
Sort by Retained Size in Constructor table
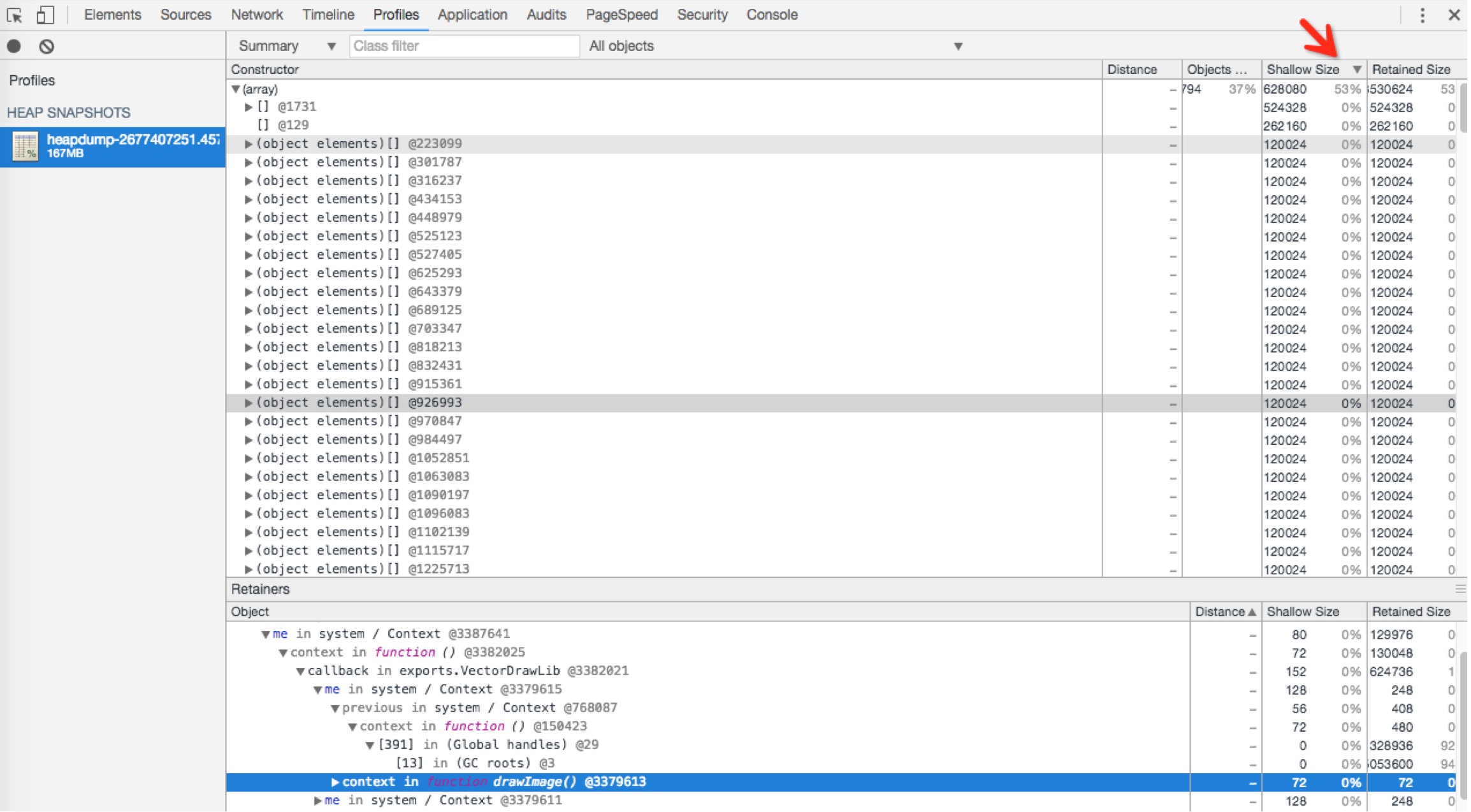pos(1416,69)
